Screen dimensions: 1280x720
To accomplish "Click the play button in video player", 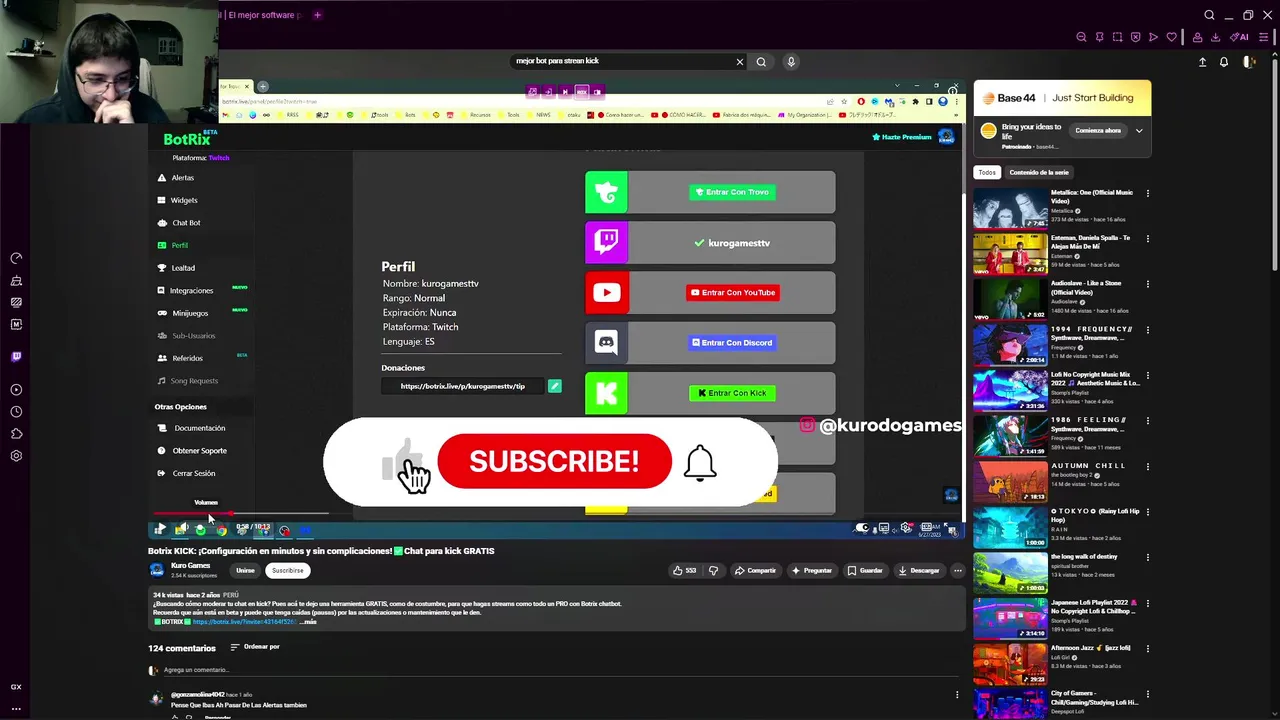I will [160, 529].
